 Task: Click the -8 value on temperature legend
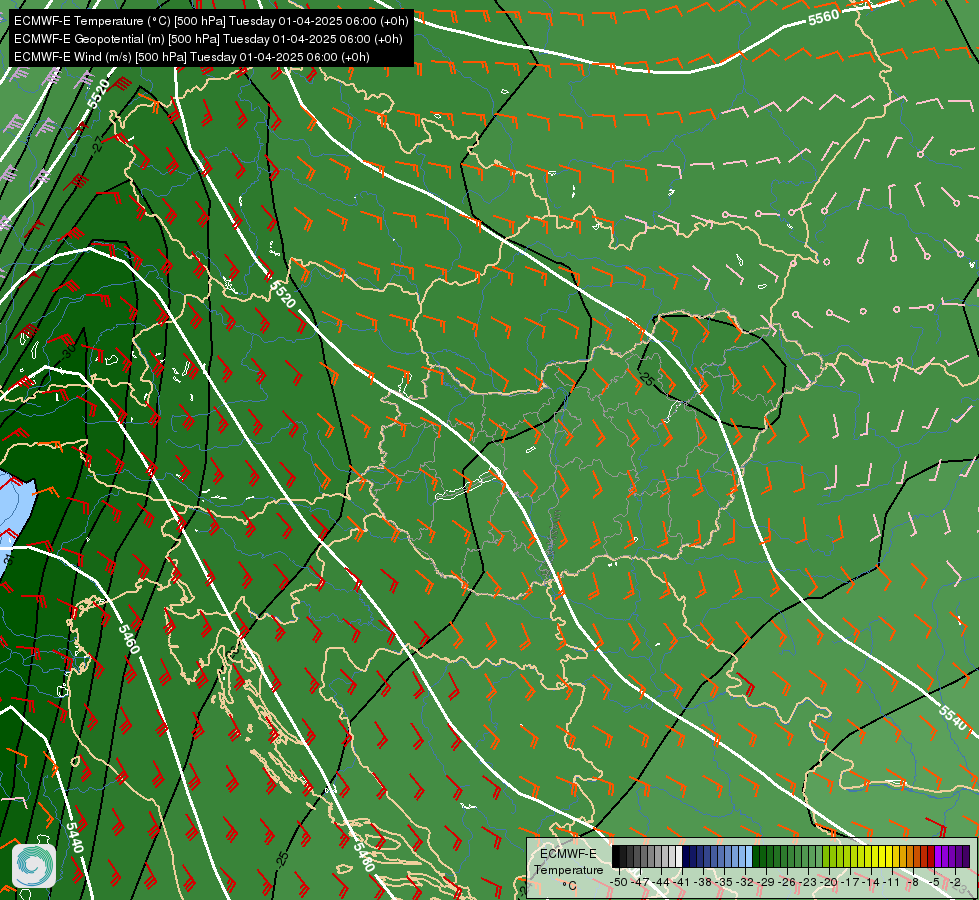tap(913, 883)
